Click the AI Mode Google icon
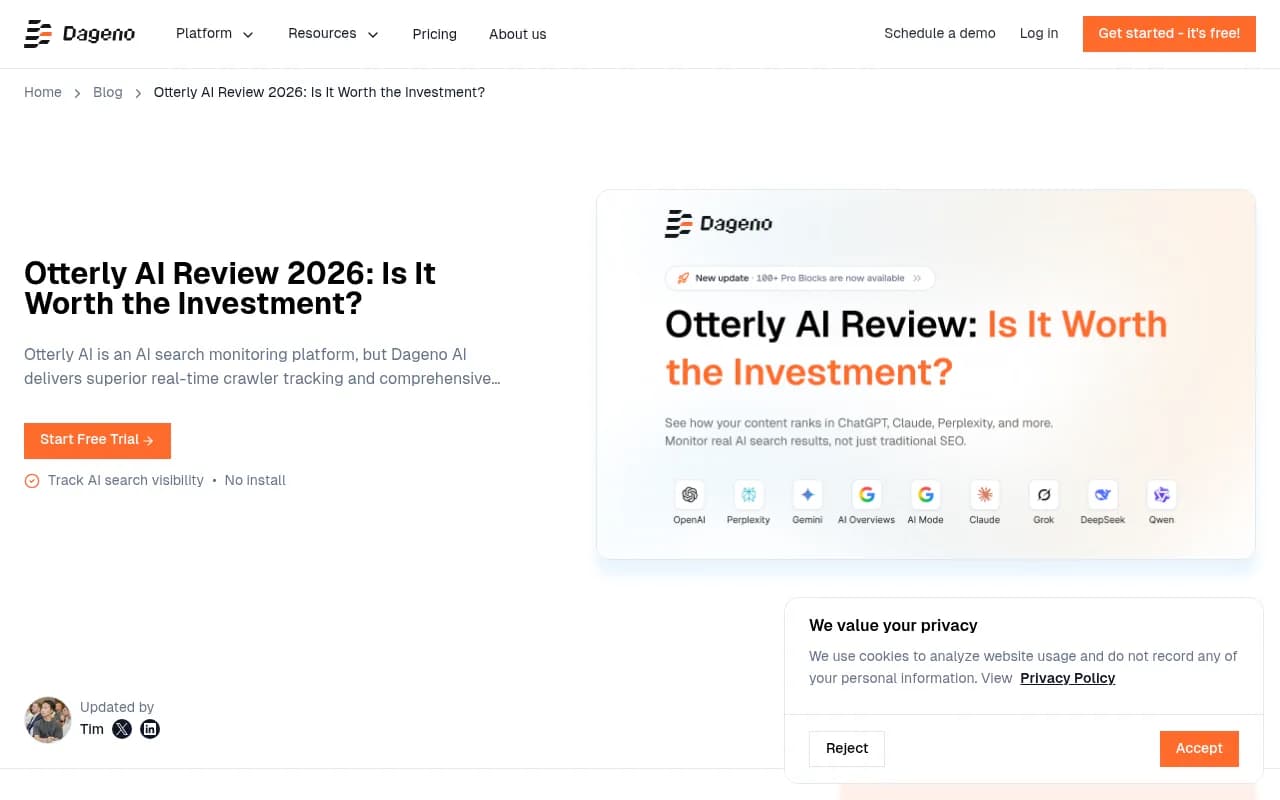1280x800 pixels. [925, 495]
